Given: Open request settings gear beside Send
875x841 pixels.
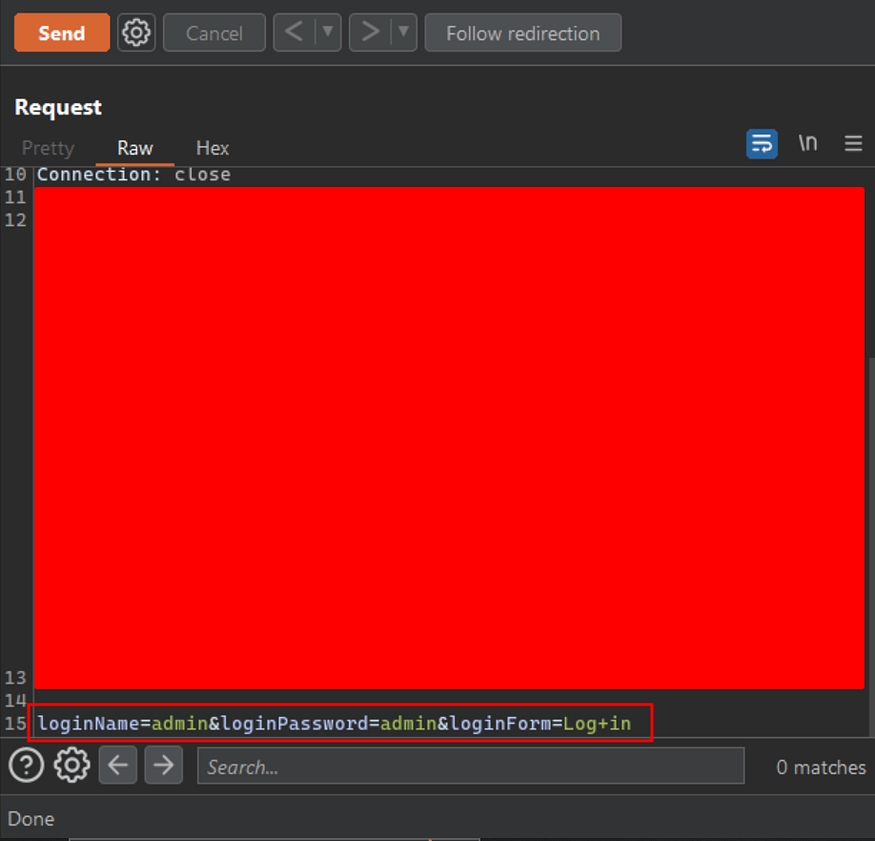Looking at the screenshot, I should click(136, 33).
